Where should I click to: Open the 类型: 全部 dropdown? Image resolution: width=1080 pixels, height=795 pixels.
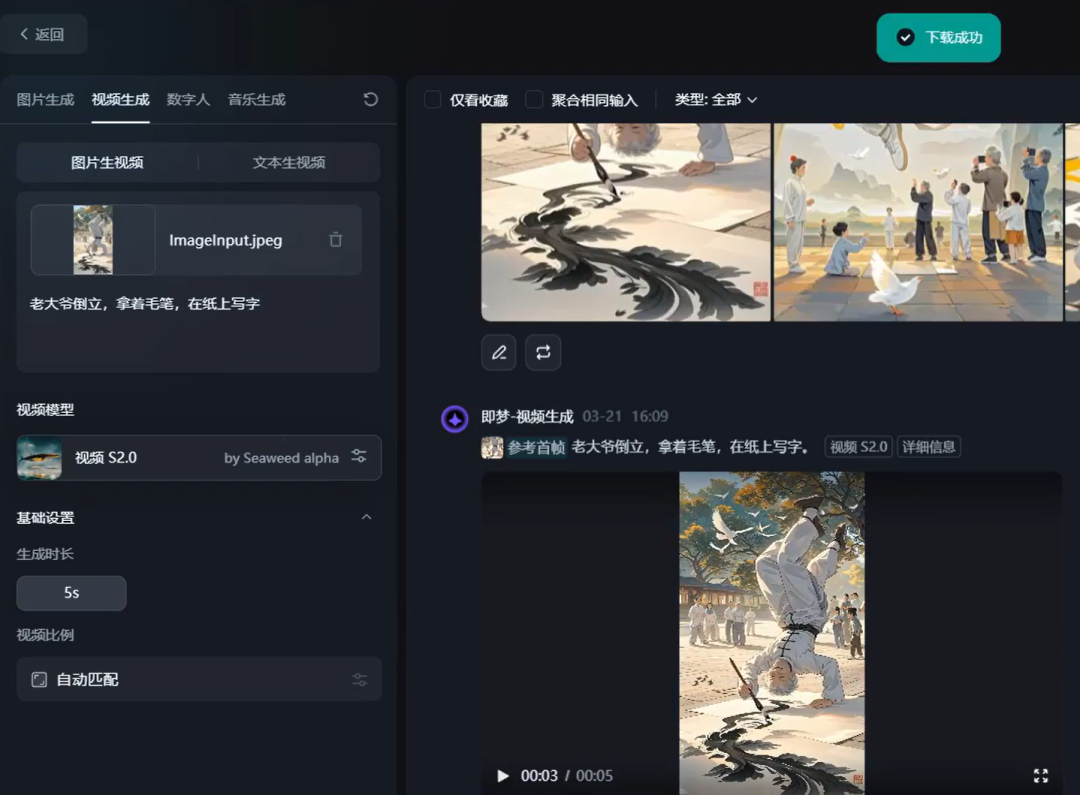point(716,100)
